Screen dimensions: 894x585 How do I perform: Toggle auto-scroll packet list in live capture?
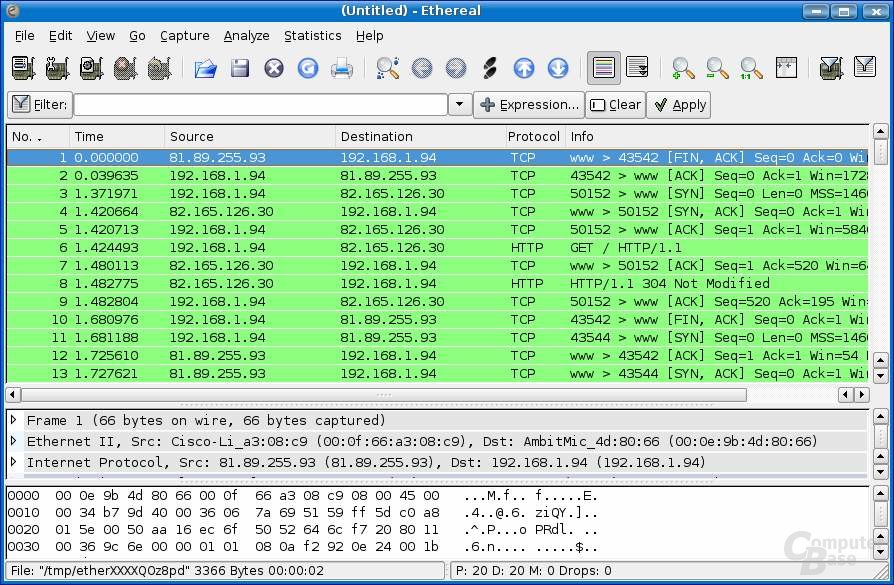pos(637,68)
